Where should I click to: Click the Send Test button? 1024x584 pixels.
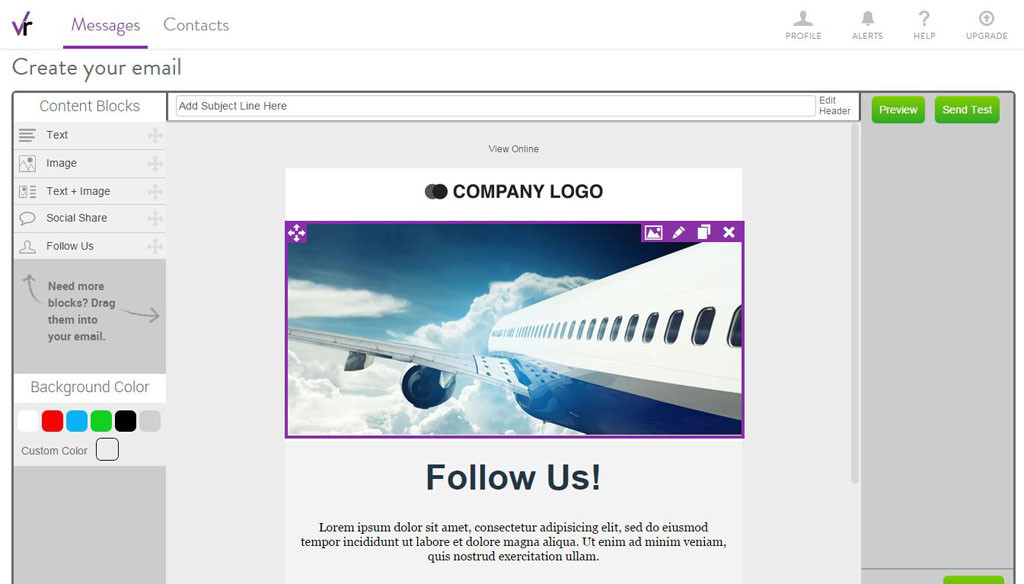(967, 110)
